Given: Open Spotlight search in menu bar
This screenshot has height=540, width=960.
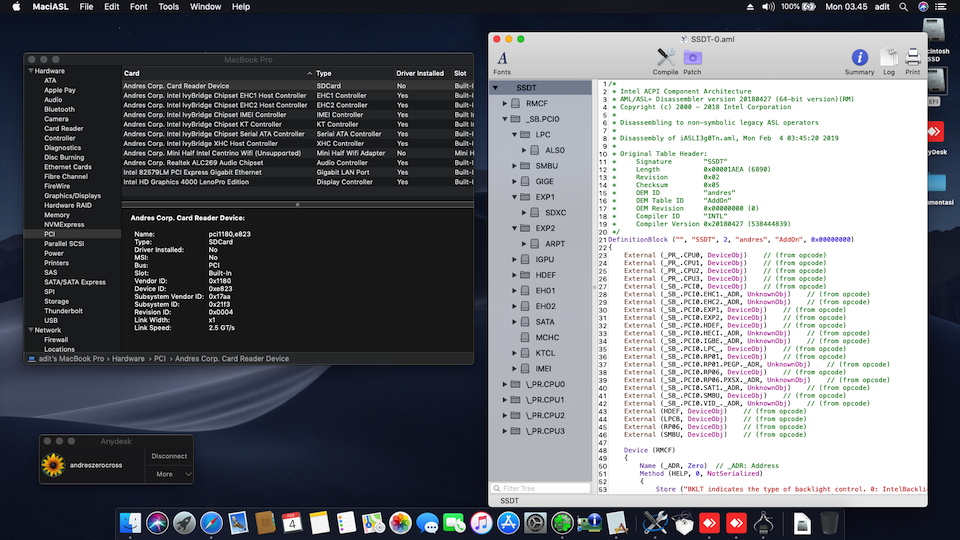Looking at the screenshot, I should pyautogui.click(x=903, y=7).
